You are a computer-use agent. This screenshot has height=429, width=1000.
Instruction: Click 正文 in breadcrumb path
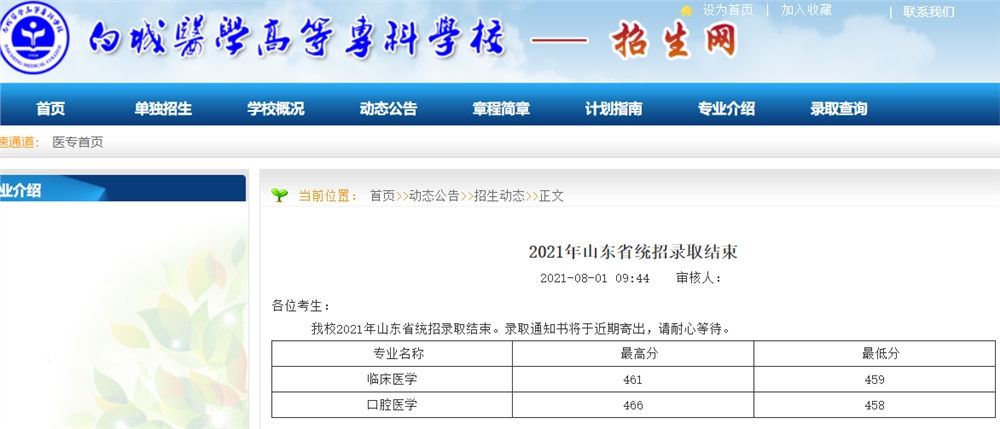pyautogui.click(x=551, y=196)
